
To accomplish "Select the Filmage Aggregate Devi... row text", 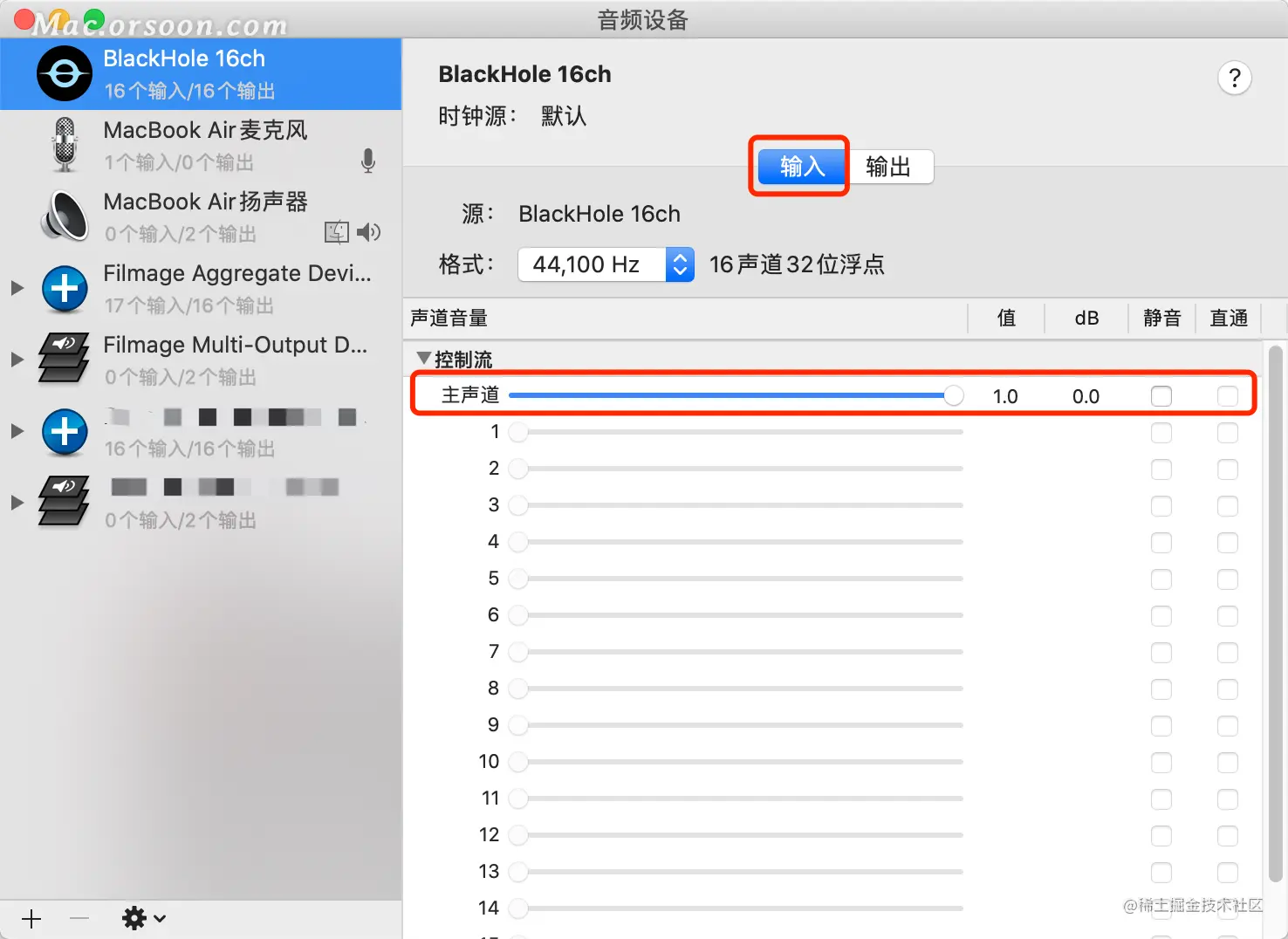I will tap(237, 273).
